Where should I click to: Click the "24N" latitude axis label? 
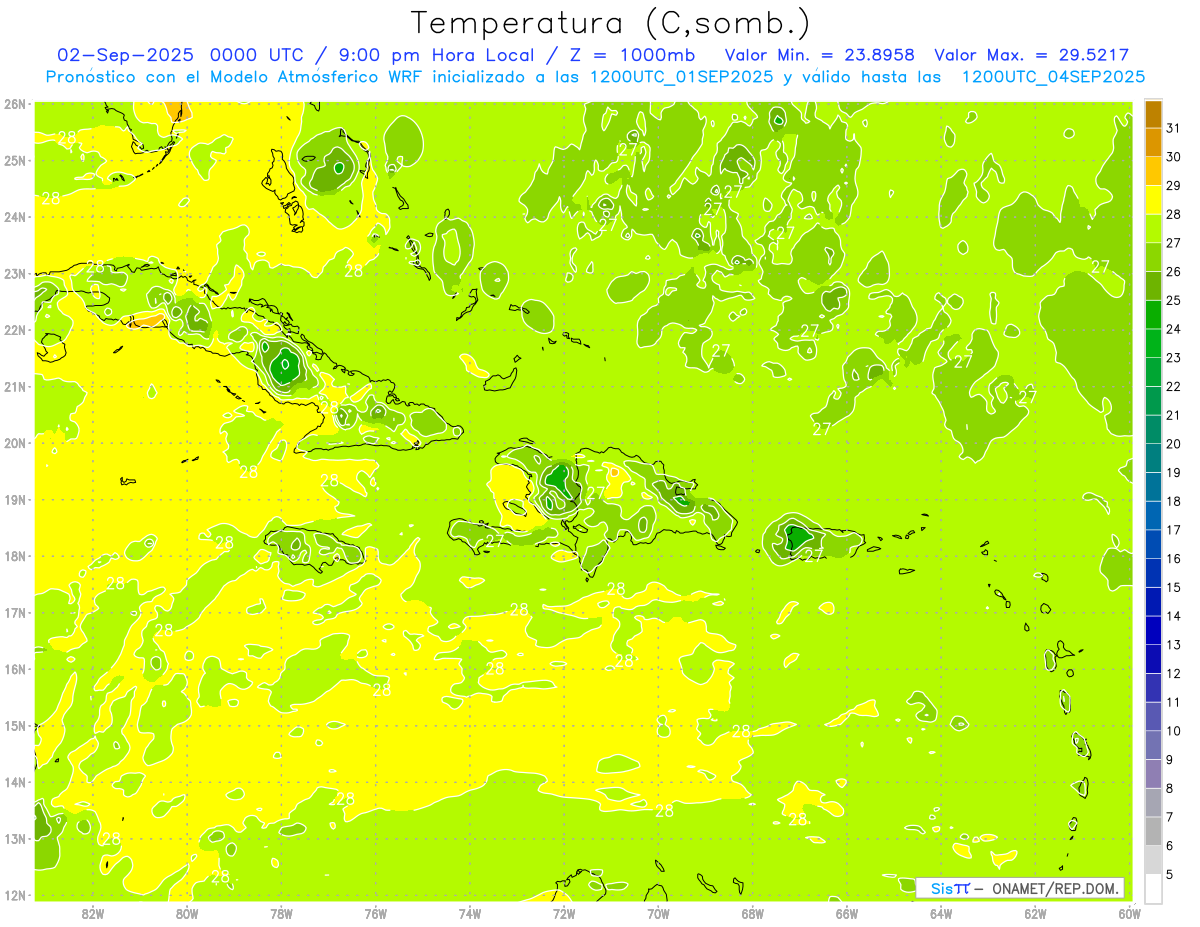point(15,217)
